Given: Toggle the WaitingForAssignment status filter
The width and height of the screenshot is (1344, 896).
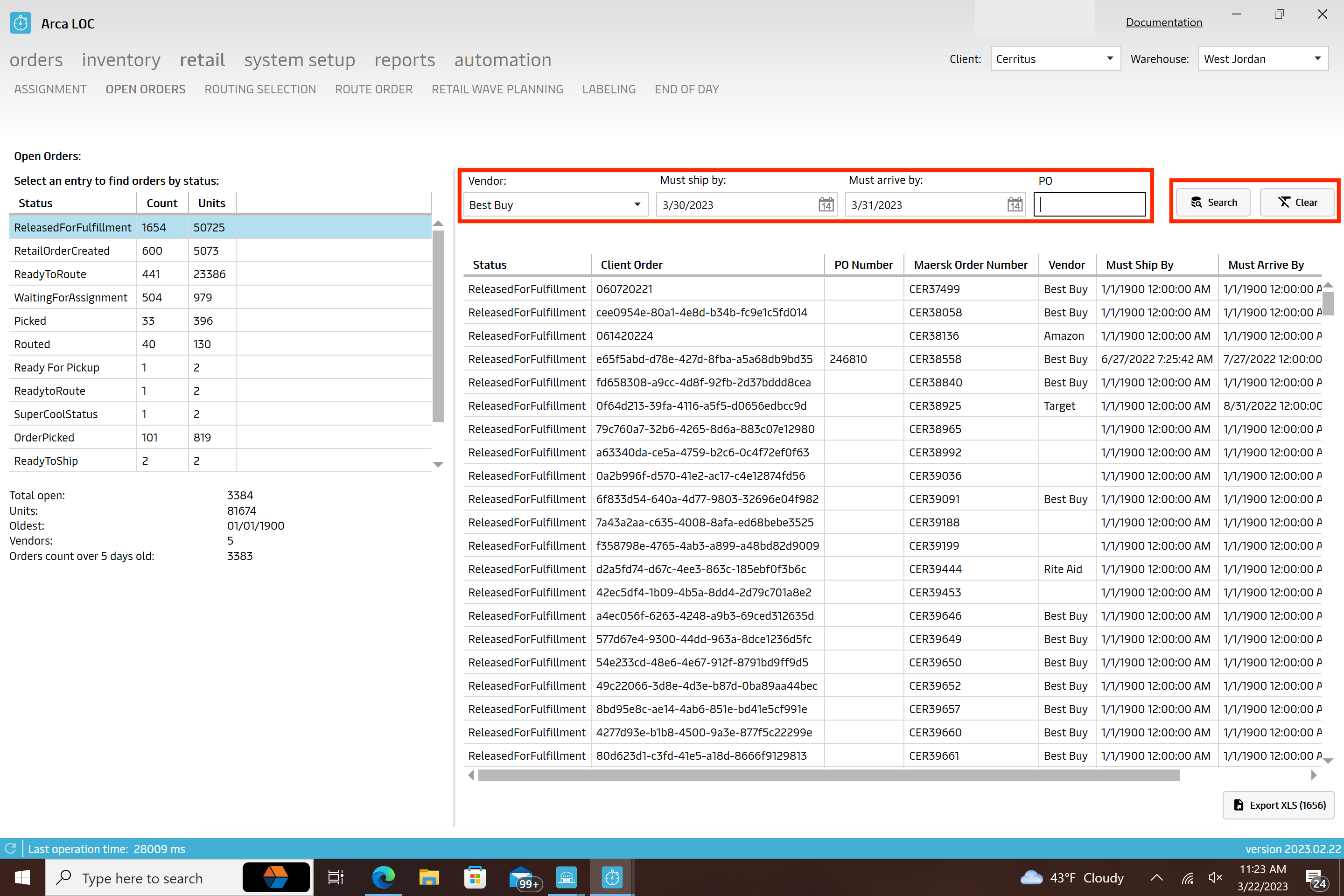Looking at the screenshot, I should point(71,296).
